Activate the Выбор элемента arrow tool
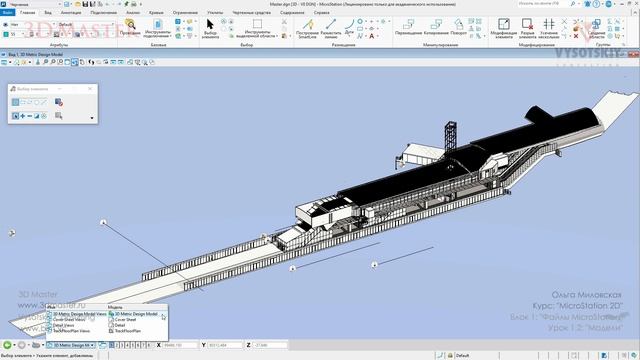This screenshot has width=640, height=360. tap(210, 29)
